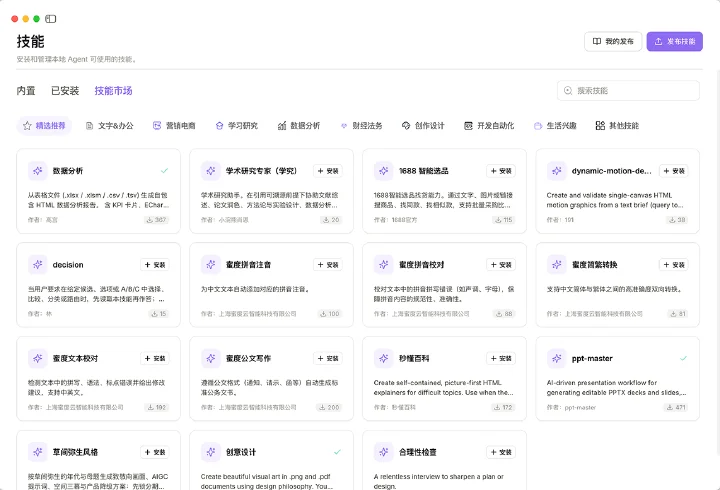Open the ppt-master skill title
Viewport: 720px width, 490px height.
point(592,358)
